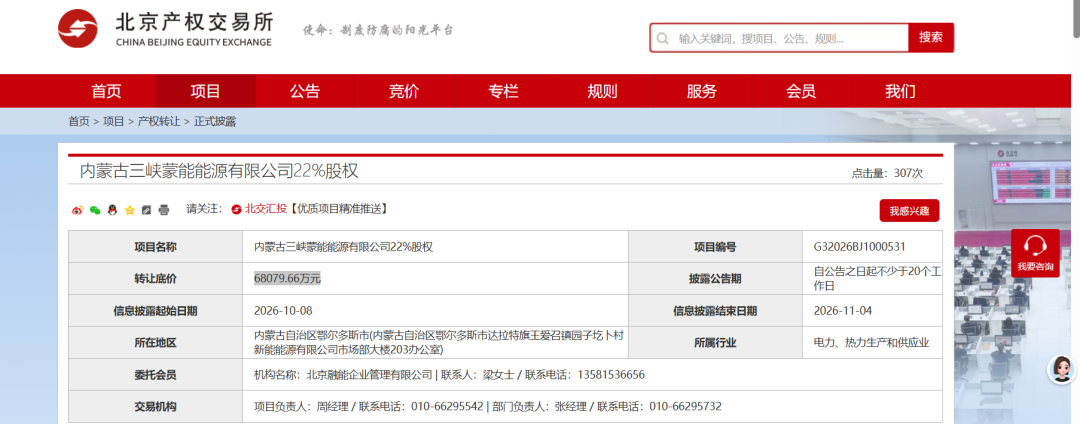Click the 正式披露 breadcrumb link
Screen dimensions: 1080x424
[215, 121]
